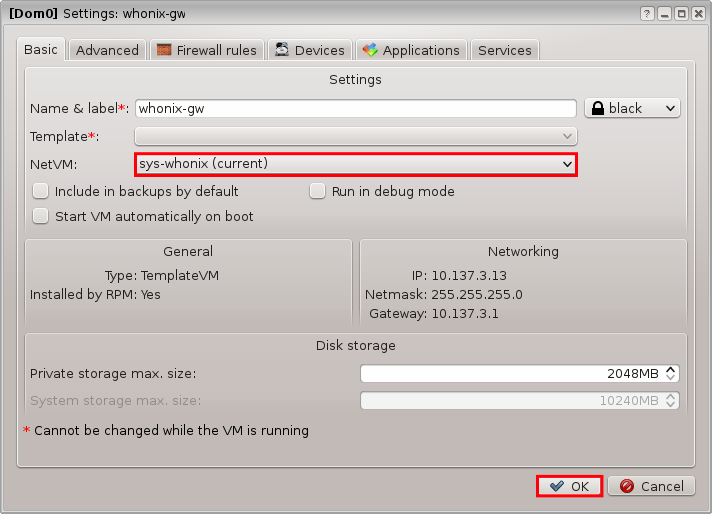Click the brick wall Firewall rules icon

coord(163,50)
